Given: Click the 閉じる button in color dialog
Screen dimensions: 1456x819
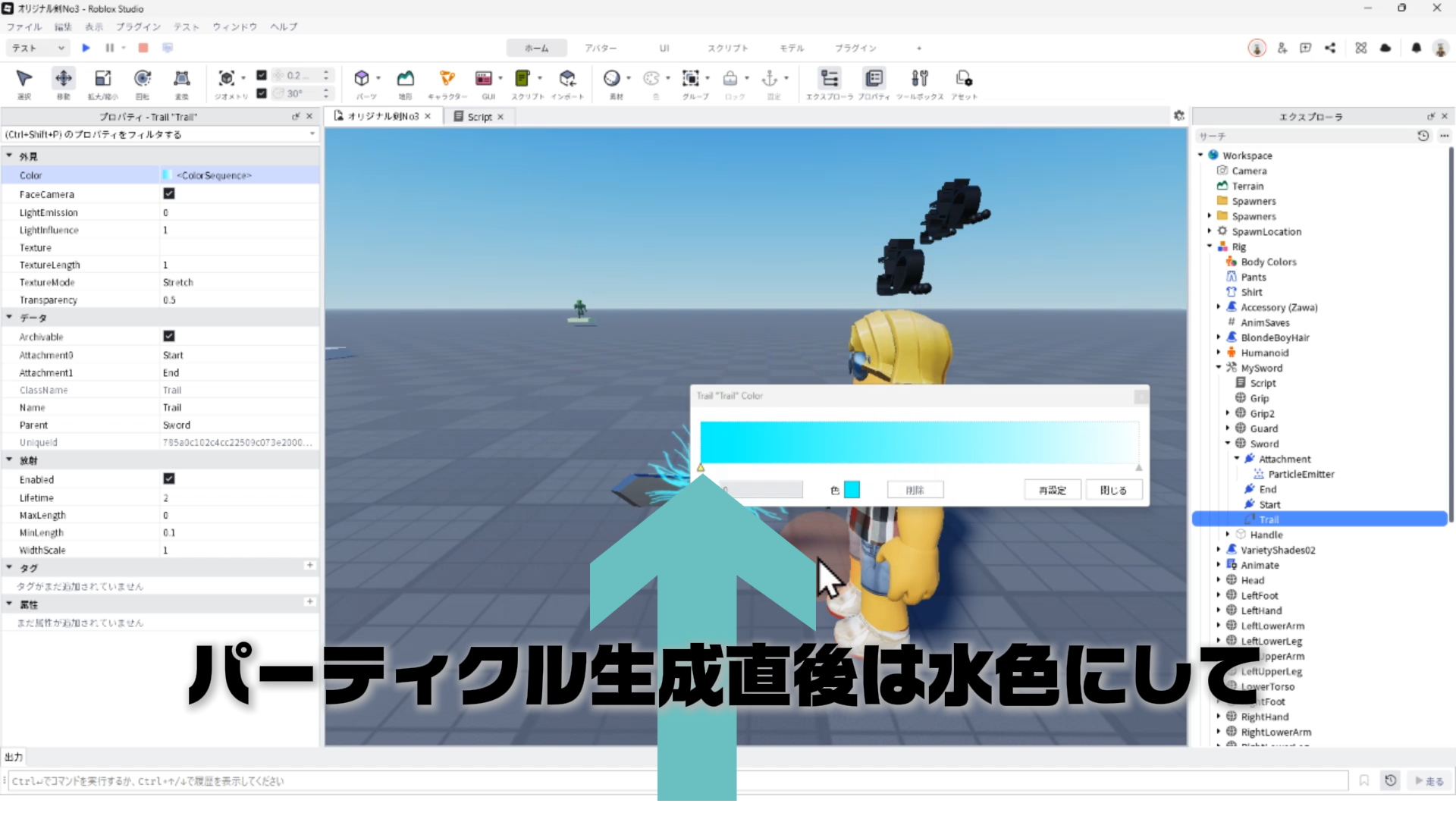Looking at the screenshot, I should (x=1113, y=491).
